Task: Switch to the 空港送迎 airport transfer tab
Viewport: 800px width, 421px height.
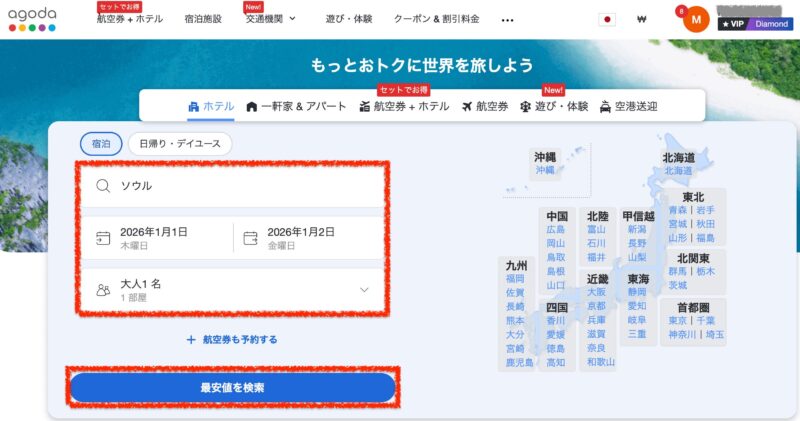Action: 628,107
